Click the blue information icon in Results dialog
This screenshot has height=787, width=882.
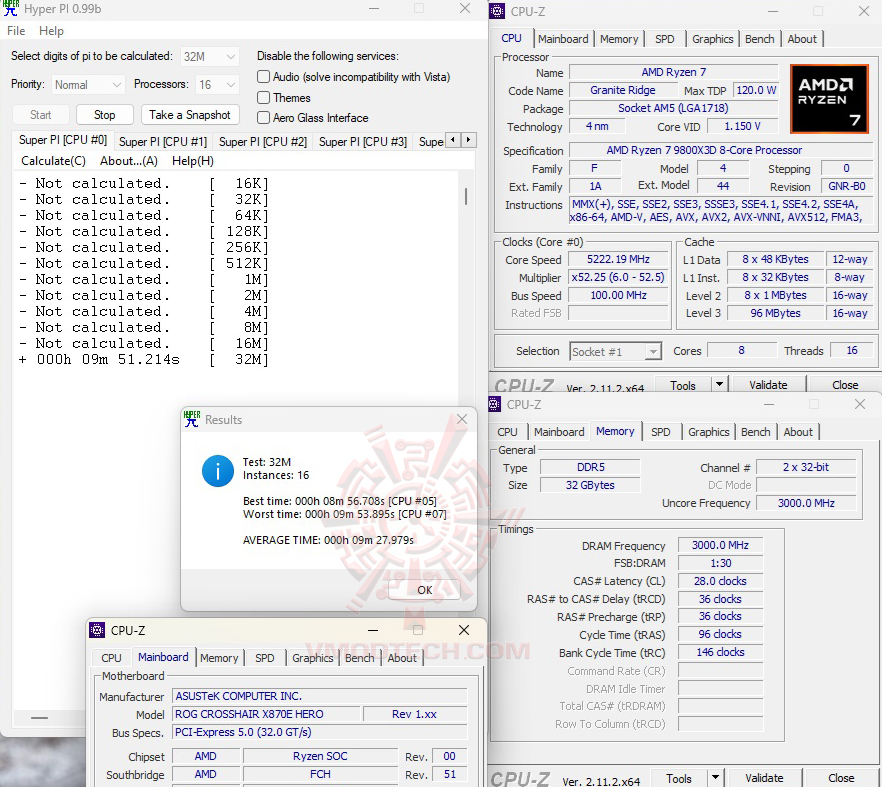pyautogui.click(x=218, y=471)
